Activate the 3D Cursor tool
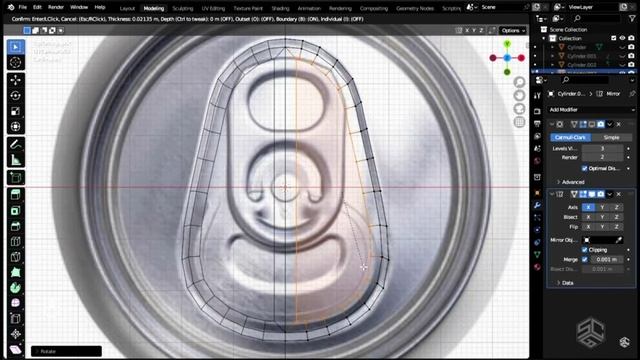Viewport: 640px width, 360px height. click(x=16, y=62)
